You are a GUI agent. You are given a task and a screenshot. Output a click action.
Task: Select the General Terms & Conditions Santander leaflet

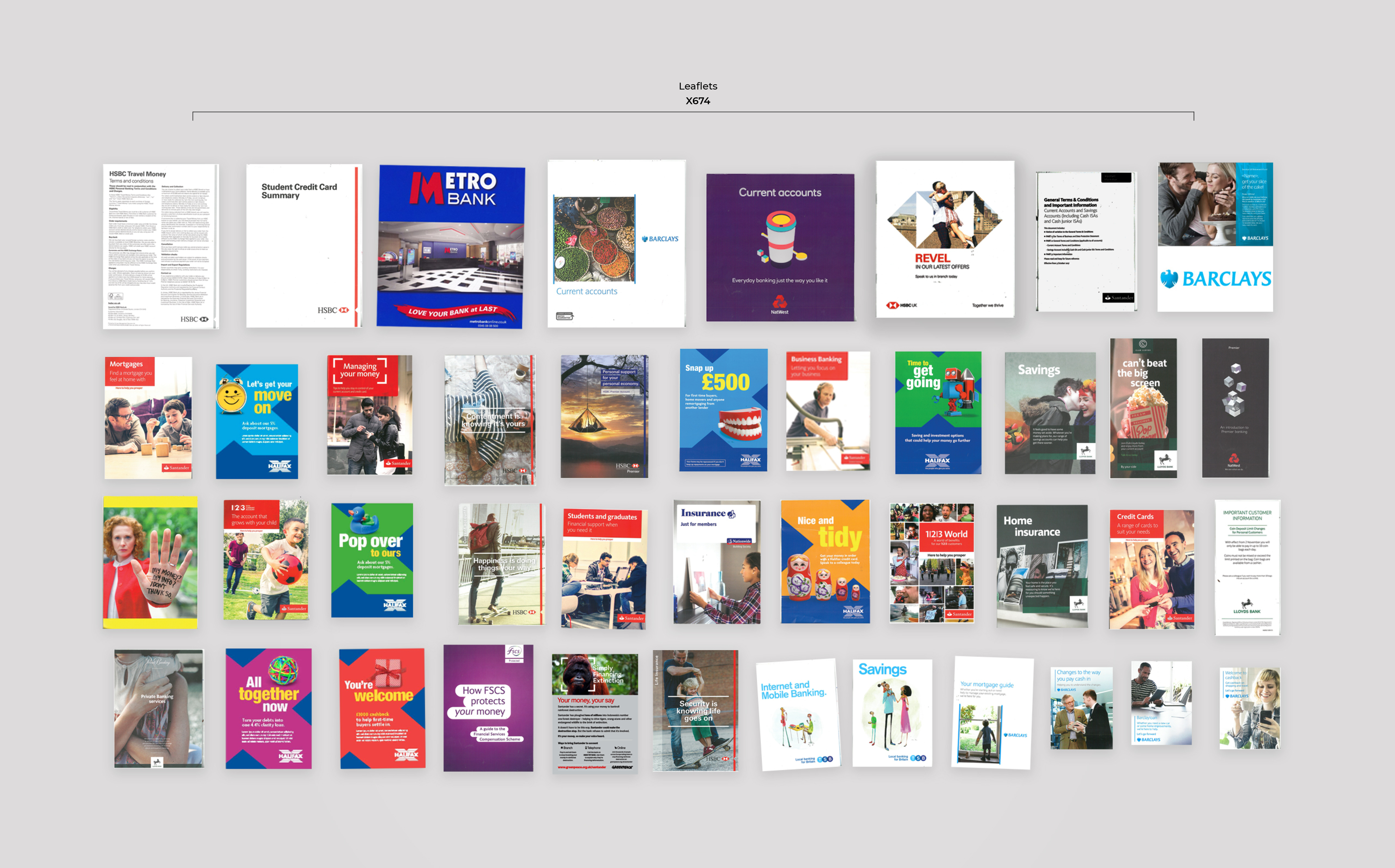click(x=1086, y=241)
